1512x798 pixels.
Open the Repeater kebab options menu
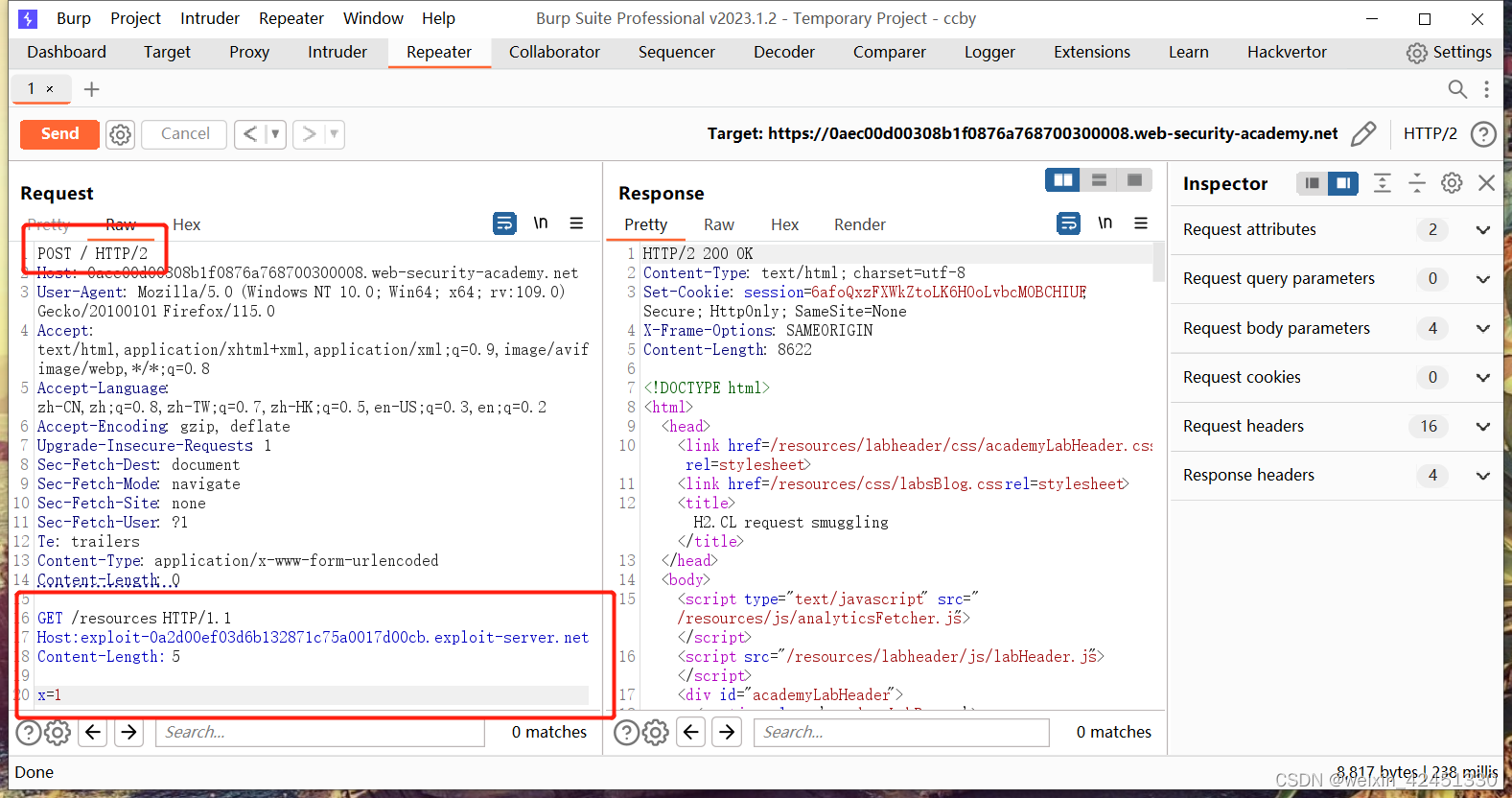click(x=1486, y=89)
